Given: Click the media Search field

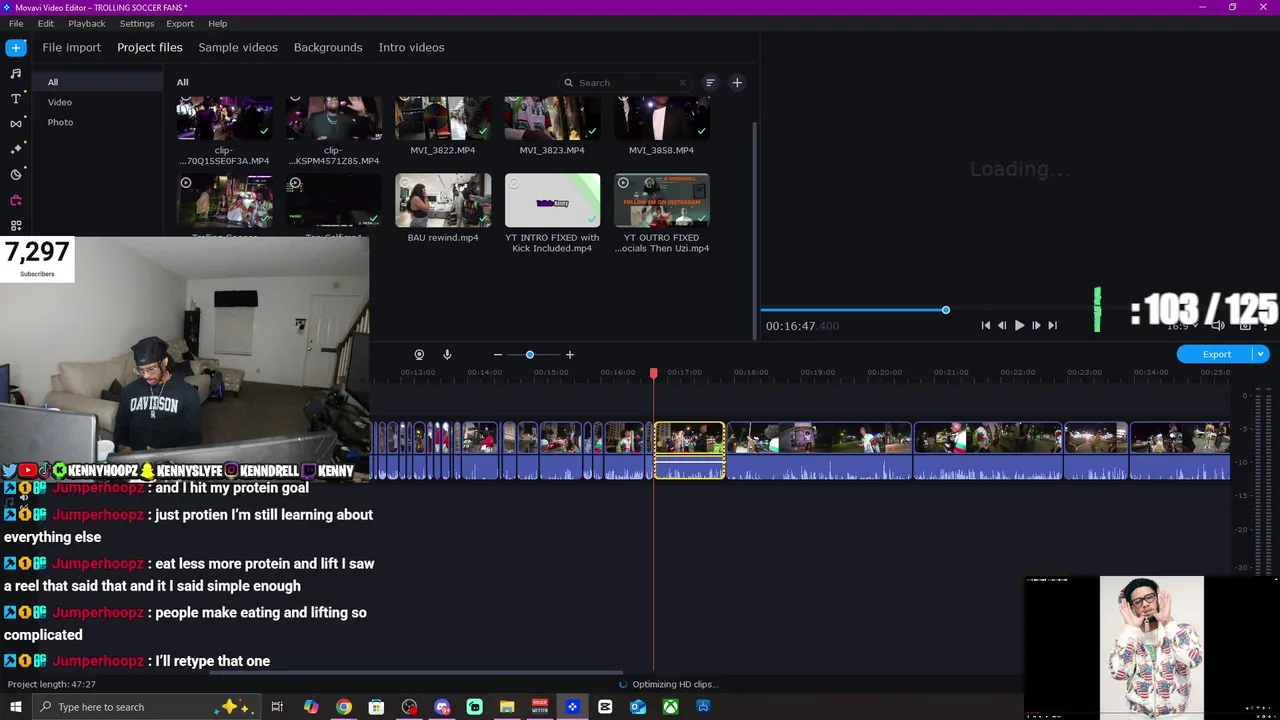Looking at the screenshot, I should (626, 83).
